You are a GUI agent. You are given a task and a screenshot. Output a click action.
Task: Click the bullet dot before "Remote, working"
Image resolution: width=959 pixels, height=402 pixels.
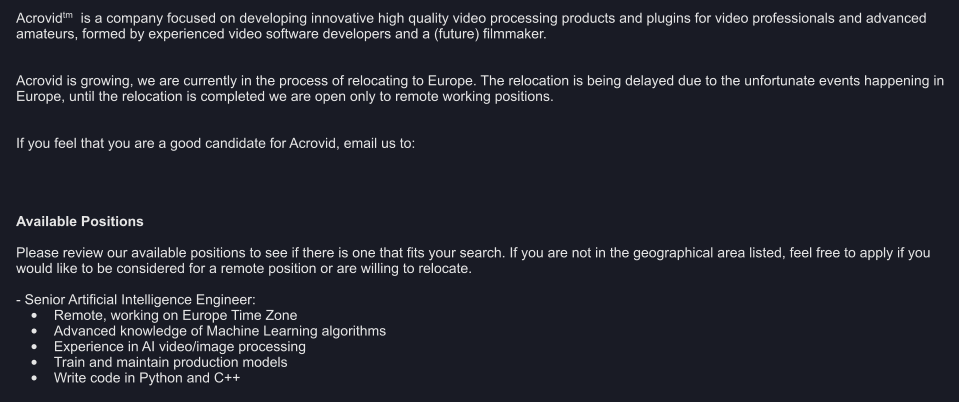[34, 316]
